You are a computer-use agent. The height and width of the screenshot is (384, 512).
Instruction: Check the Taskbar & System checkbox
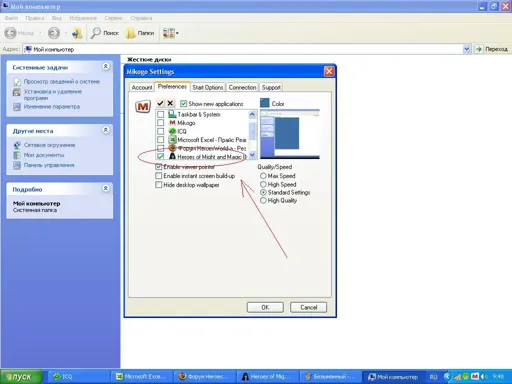point(161,114)
